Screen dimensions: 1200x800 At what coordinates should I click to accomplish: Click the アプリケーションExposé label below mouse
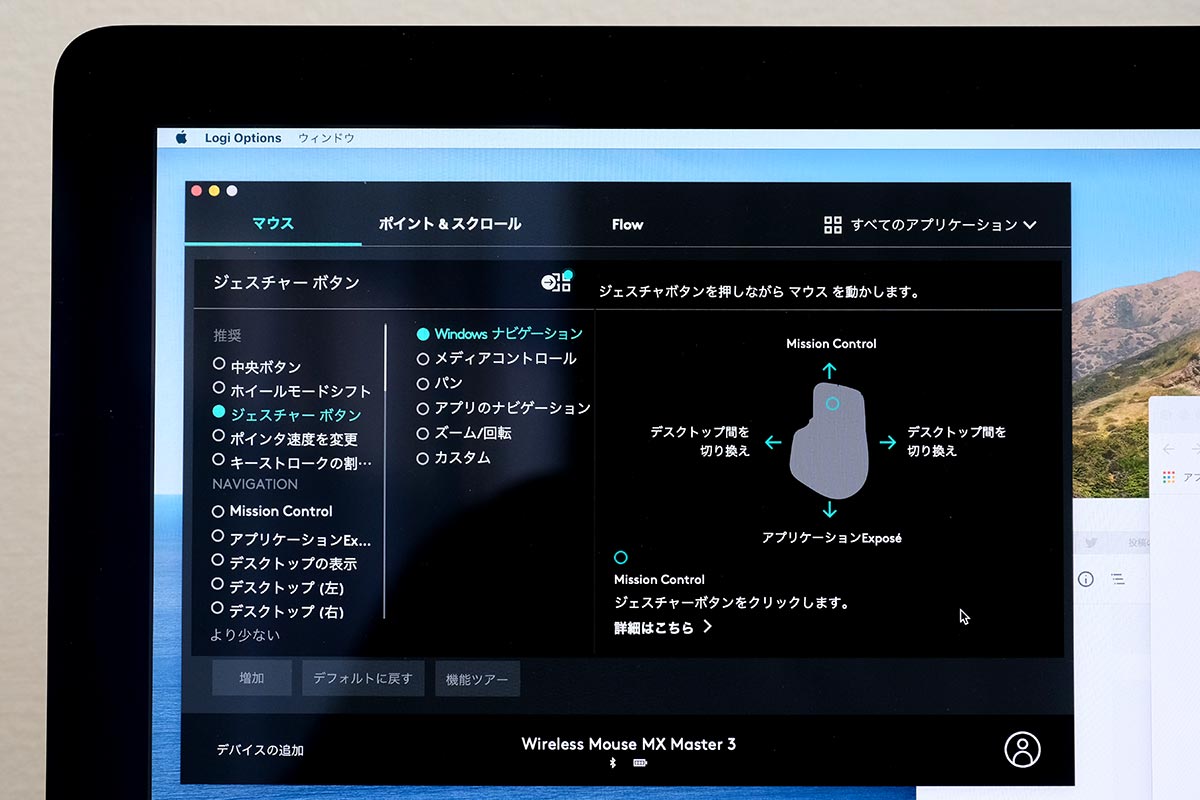pos(831,538)
